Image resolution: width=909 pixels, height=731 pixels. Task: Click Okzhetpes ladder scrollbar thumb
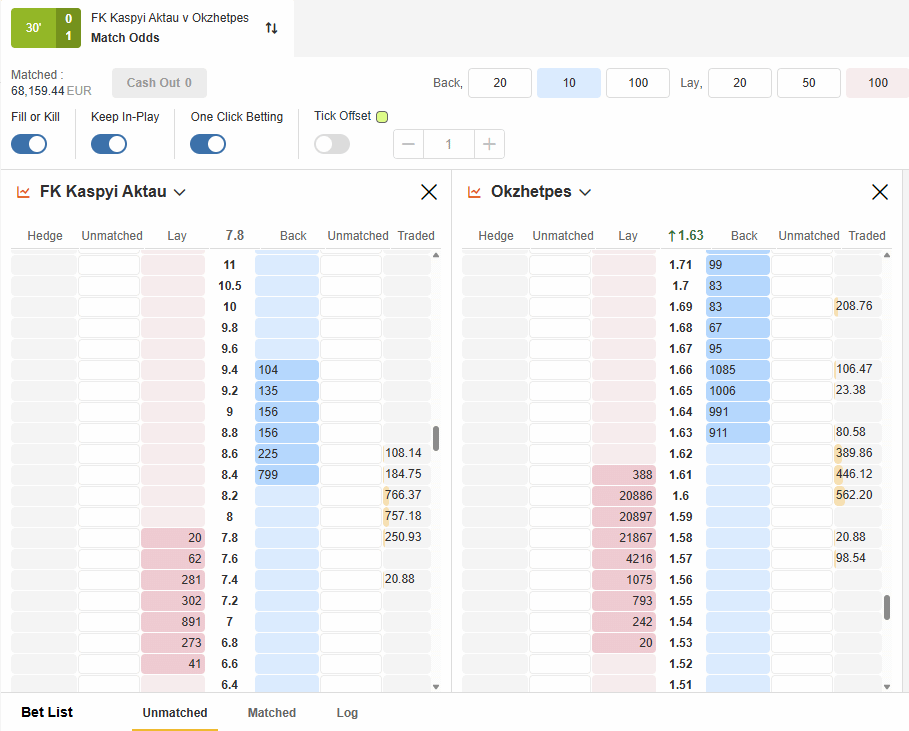[x=887, y=607]
